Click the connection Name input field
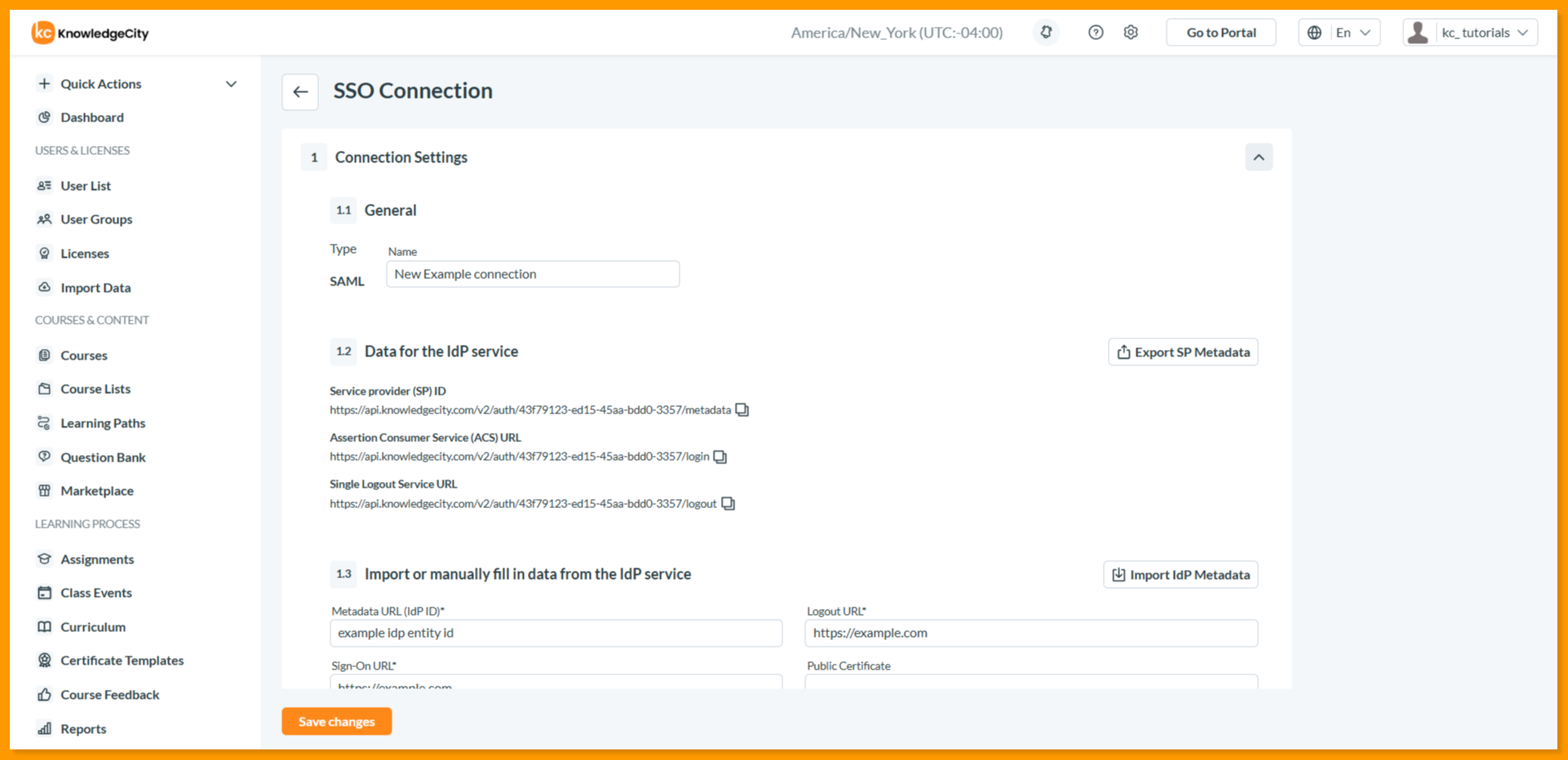 coord(533,274)
